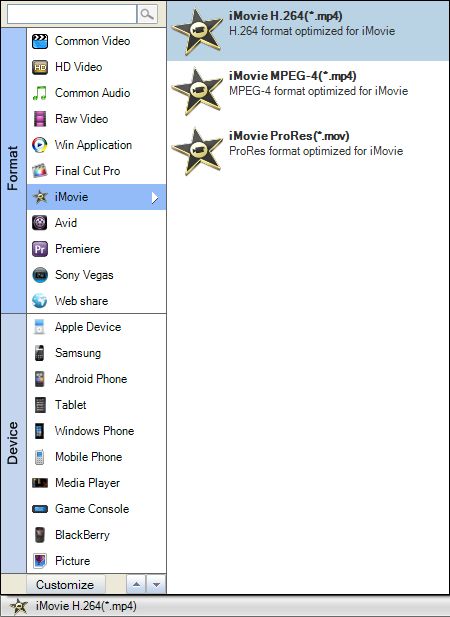Select the Device vertical tab

(13, 443)
